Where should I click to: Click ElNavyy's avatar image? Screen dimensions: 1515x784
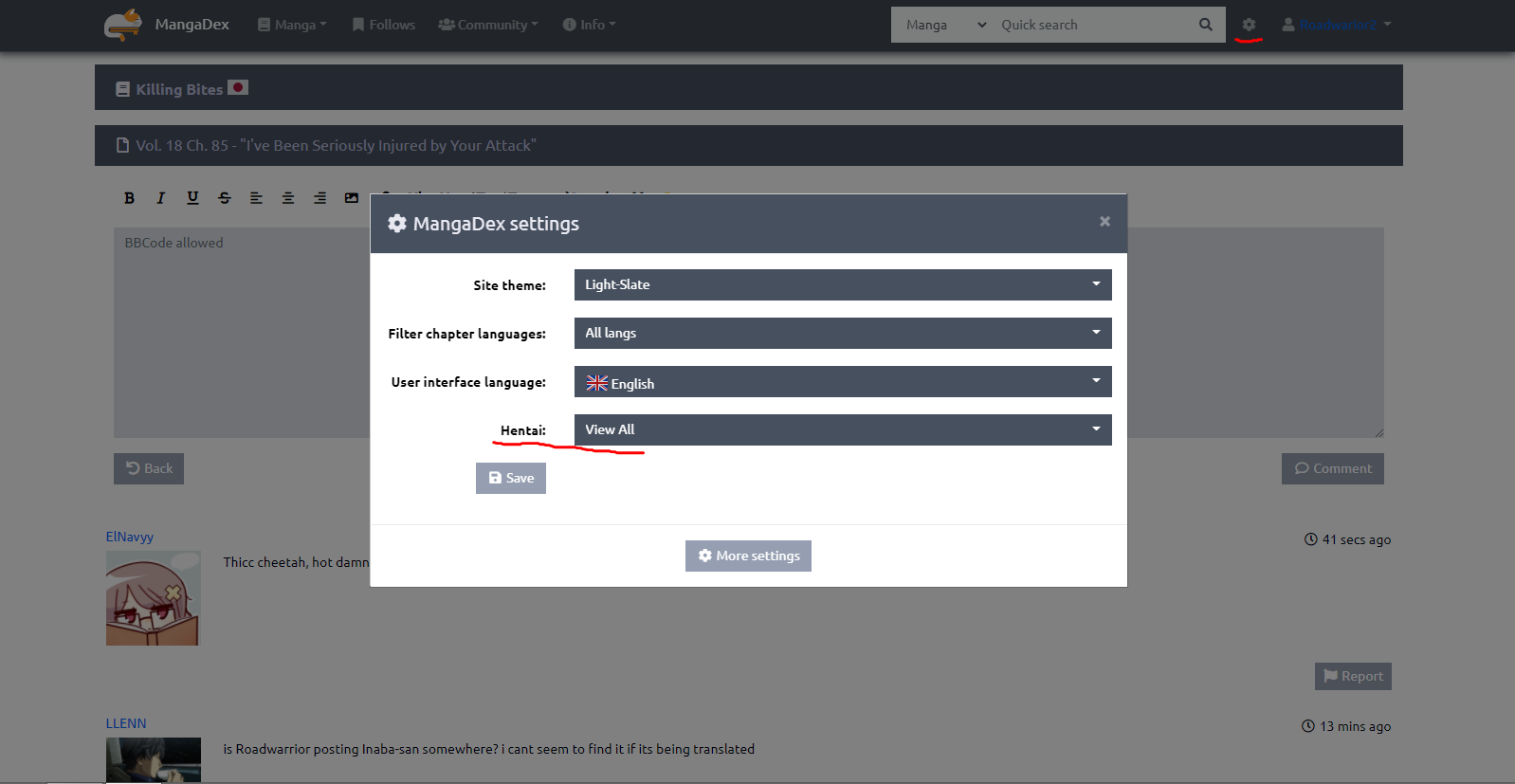154,598
